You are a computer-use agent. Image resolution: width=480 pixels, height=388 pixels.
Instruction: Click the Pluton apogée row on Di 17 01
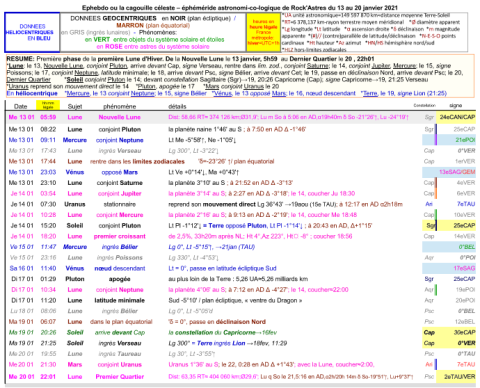tap(240, 279)
